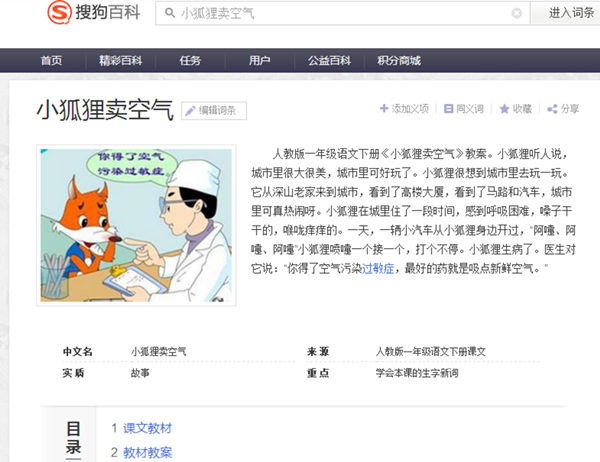600x462 pixels.
Task: Jump to contents entry 教材教案
Action: tap(147, 452)
